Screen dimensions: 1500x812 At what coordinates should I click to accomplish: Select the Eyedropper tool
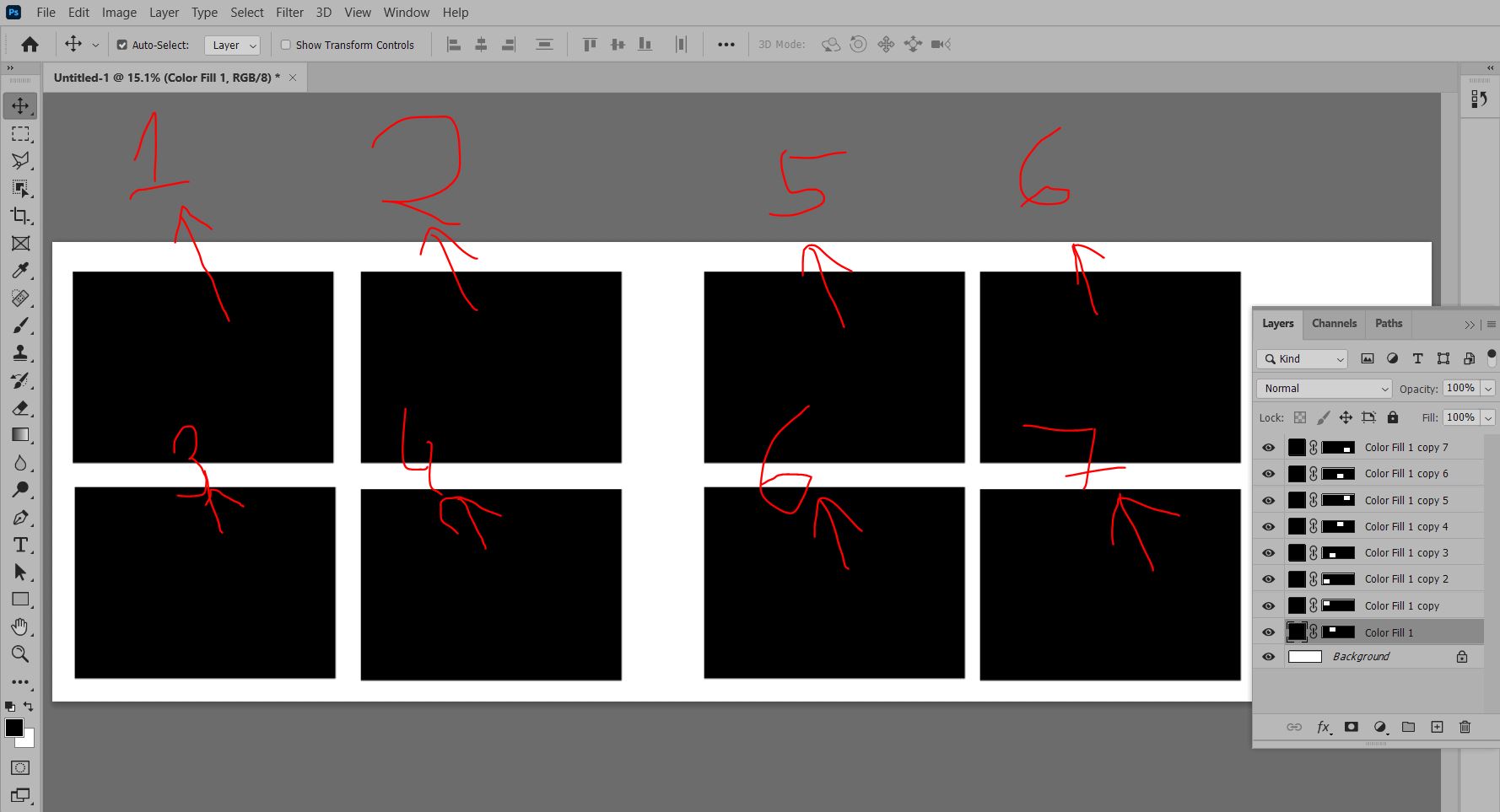pyautogui.click(x=20, y=271)
